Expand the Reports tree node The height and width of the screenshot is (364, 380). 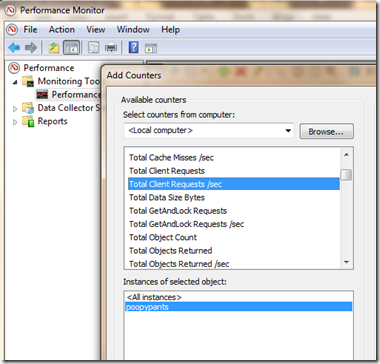coord(15,122)
